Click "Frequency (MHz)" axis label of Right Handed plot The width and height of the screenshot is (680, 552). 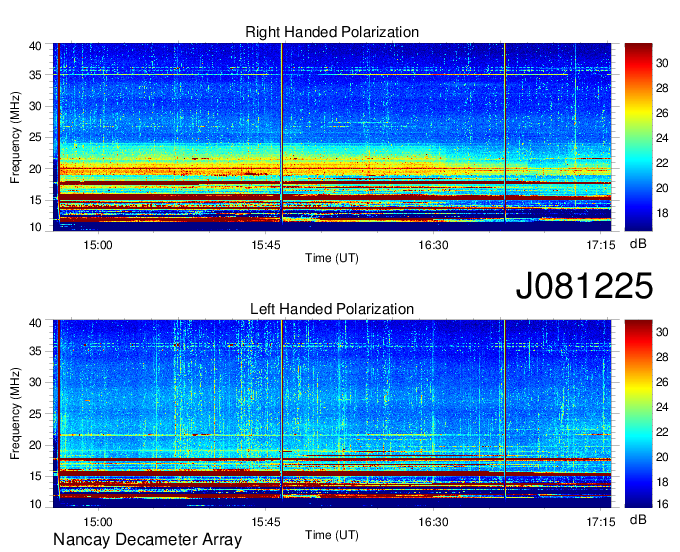point(15,137)
